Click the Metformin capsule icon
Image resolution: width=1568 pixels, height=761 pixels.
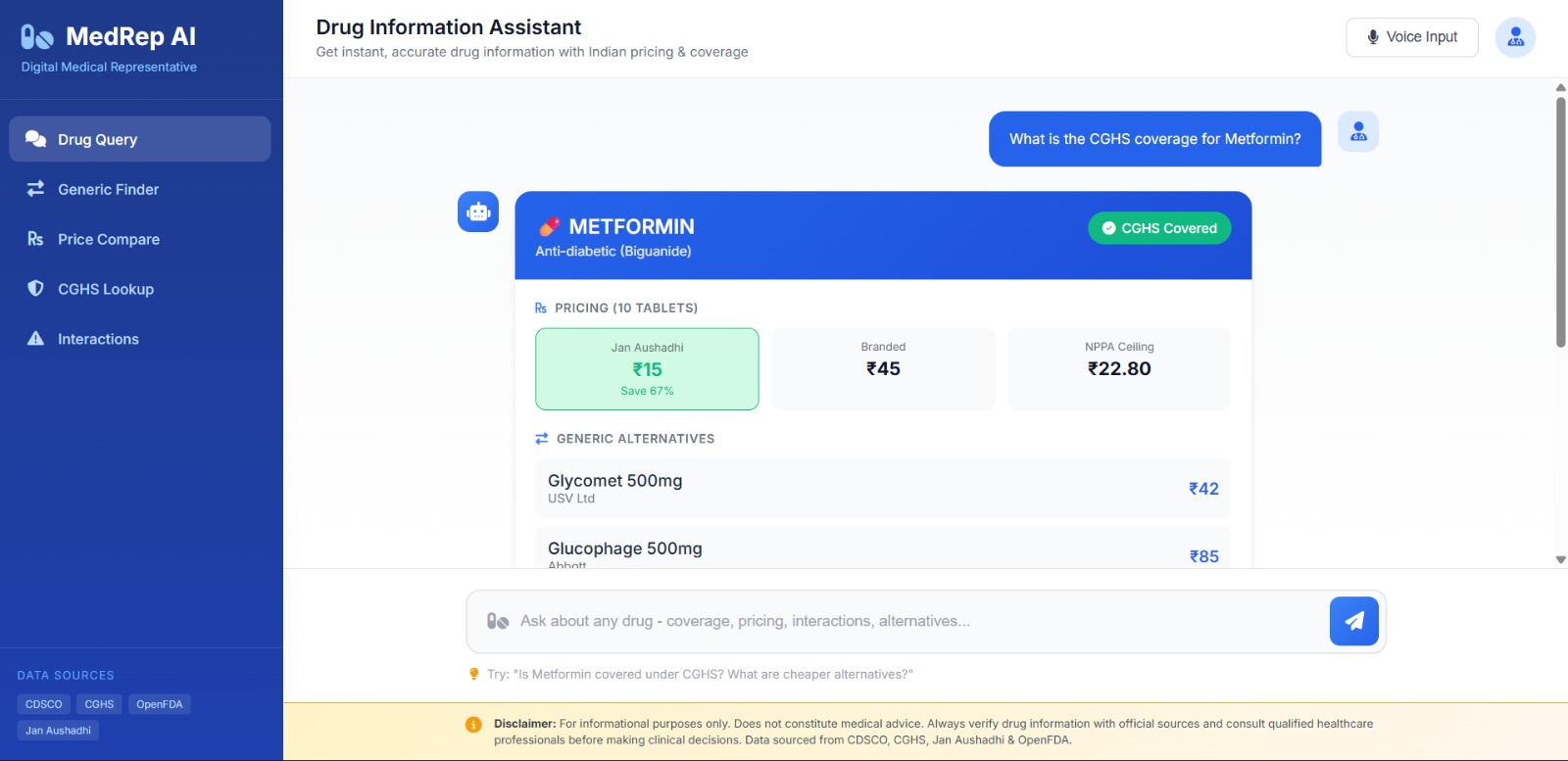tap(549, 226)
